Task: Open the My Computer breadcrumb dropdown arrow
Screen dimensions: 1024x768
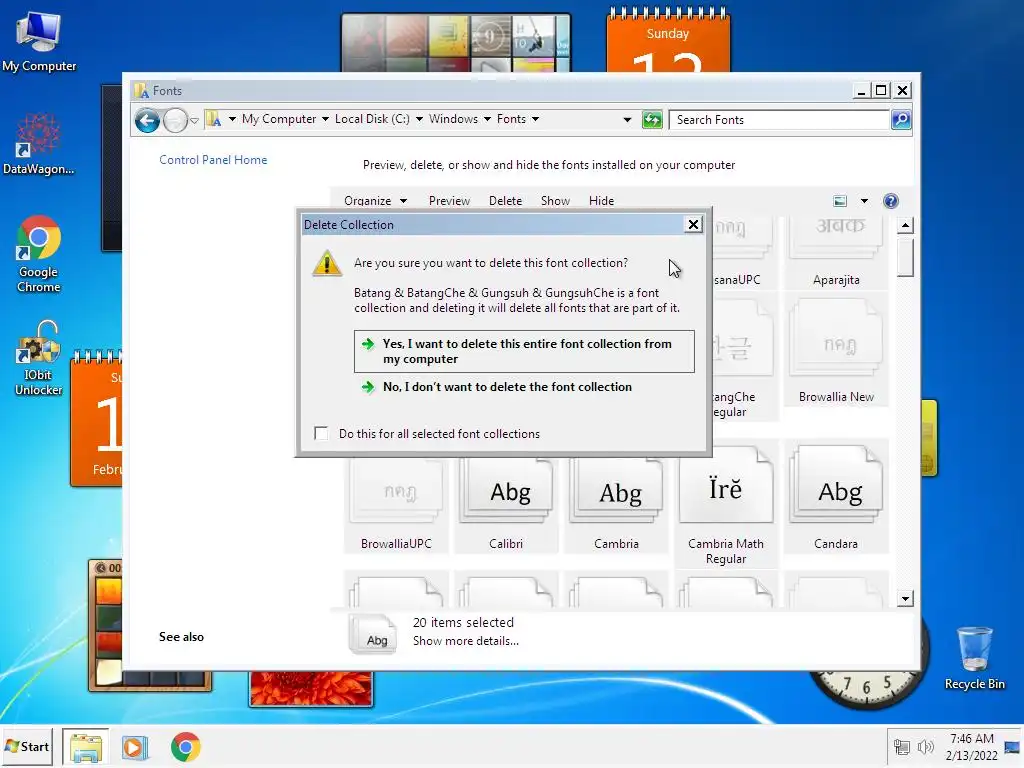Action: [325, 119]
